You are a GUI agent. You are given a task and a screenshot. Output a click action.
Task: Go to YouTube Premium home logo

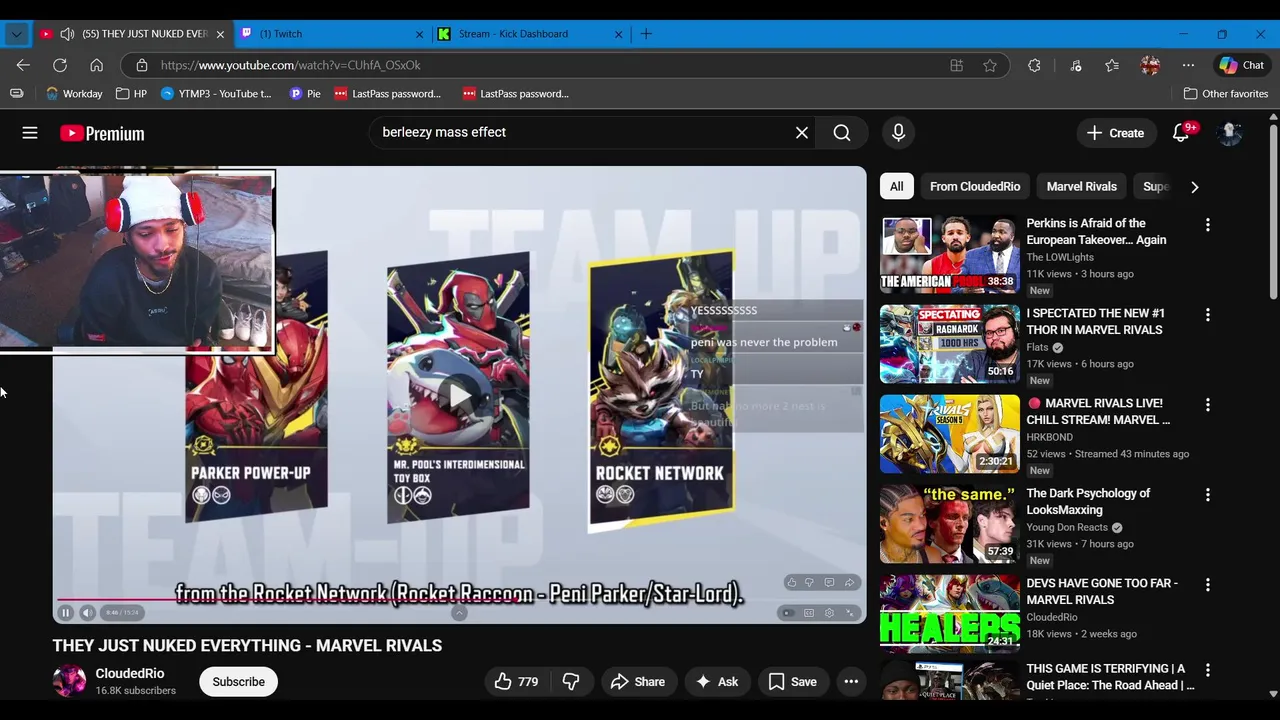102,133
